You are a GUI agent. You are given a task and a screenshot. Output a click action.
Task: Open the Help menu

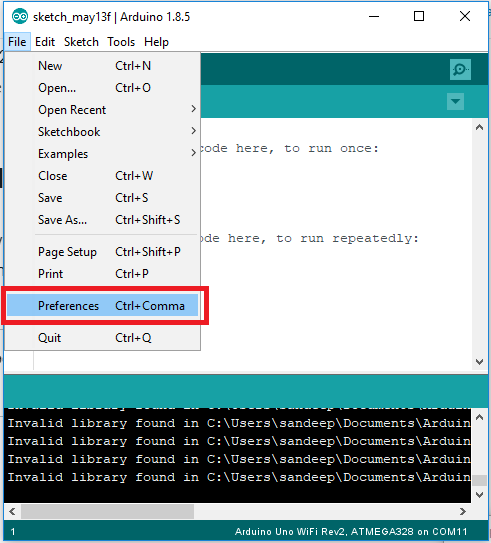[157, 42]
